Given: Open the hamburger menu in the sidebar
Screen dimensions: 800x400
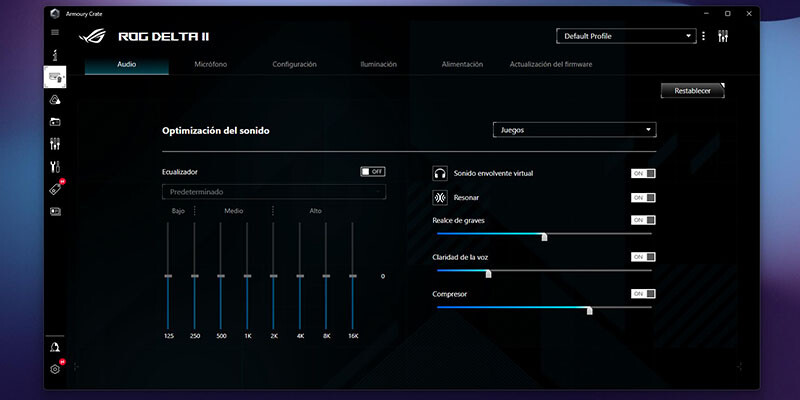Looking at the screenshot, I should point(55,32).
